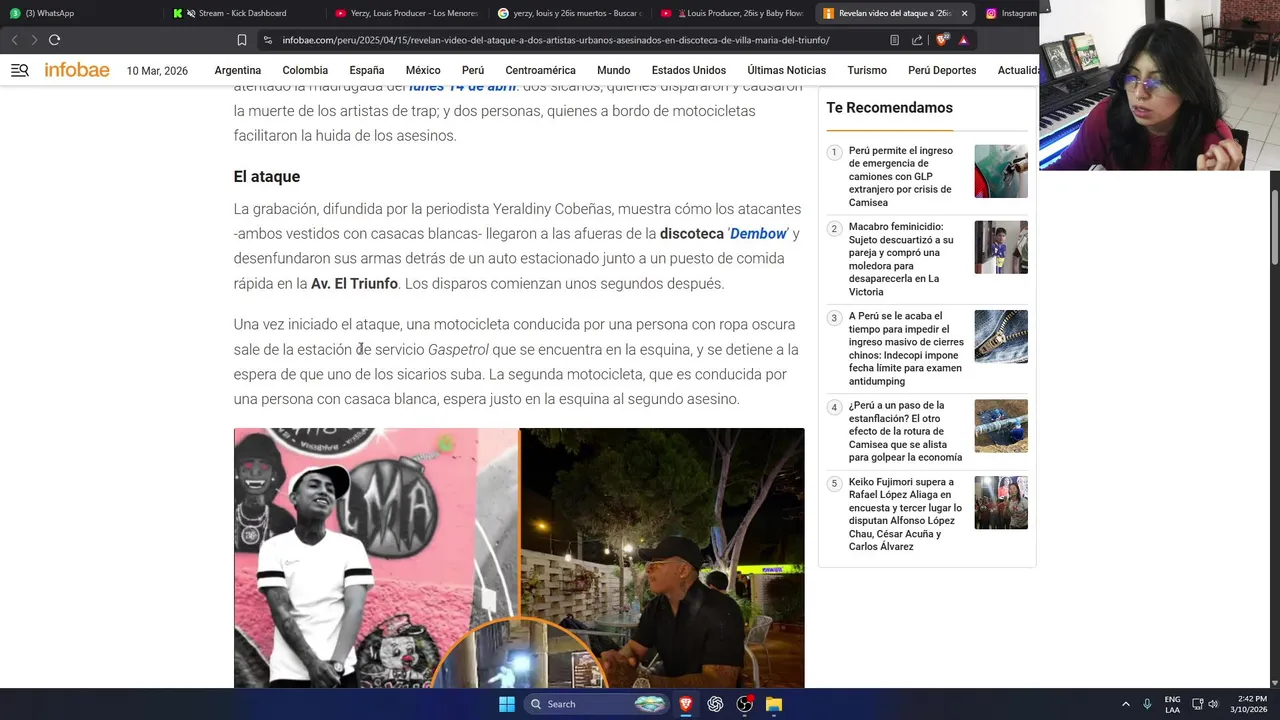Open Windows Start button
Image resolution: width=1280 pixels, height=720 pixels.
tap(507, 704)
